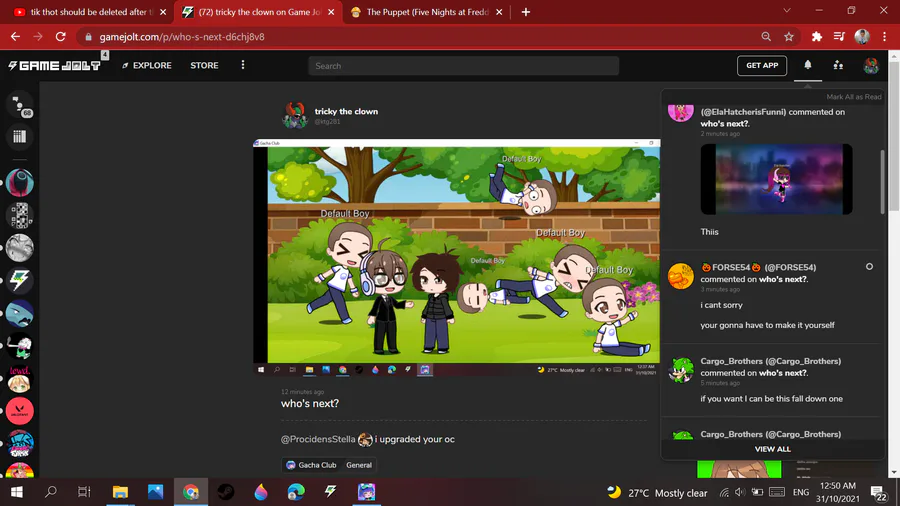The height and width of the screenshot is (506, 900).
Task: Open Chrome's zoom magnifier icon
Action: point(766,37)
